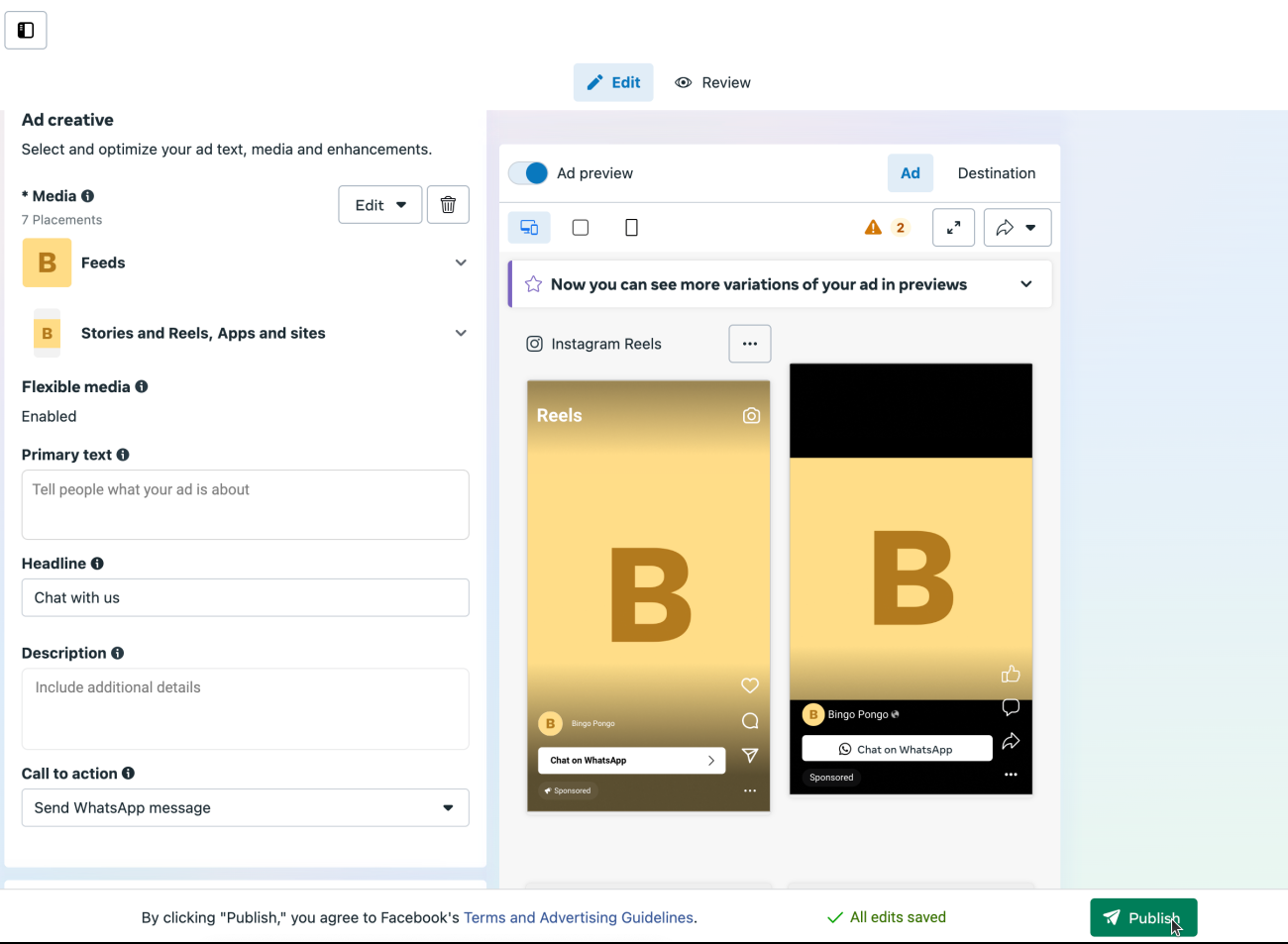Viewport: 1288px width, 944px height.
Task: Click the Enabled status under Flexible media
Action: [x=50, y=417]
